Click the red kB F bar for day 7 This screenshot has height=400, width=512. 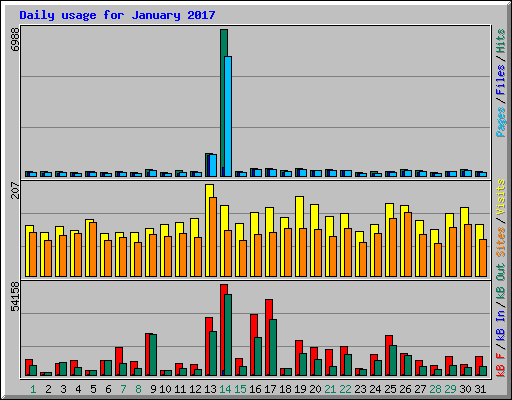click(x=118, y=362)
